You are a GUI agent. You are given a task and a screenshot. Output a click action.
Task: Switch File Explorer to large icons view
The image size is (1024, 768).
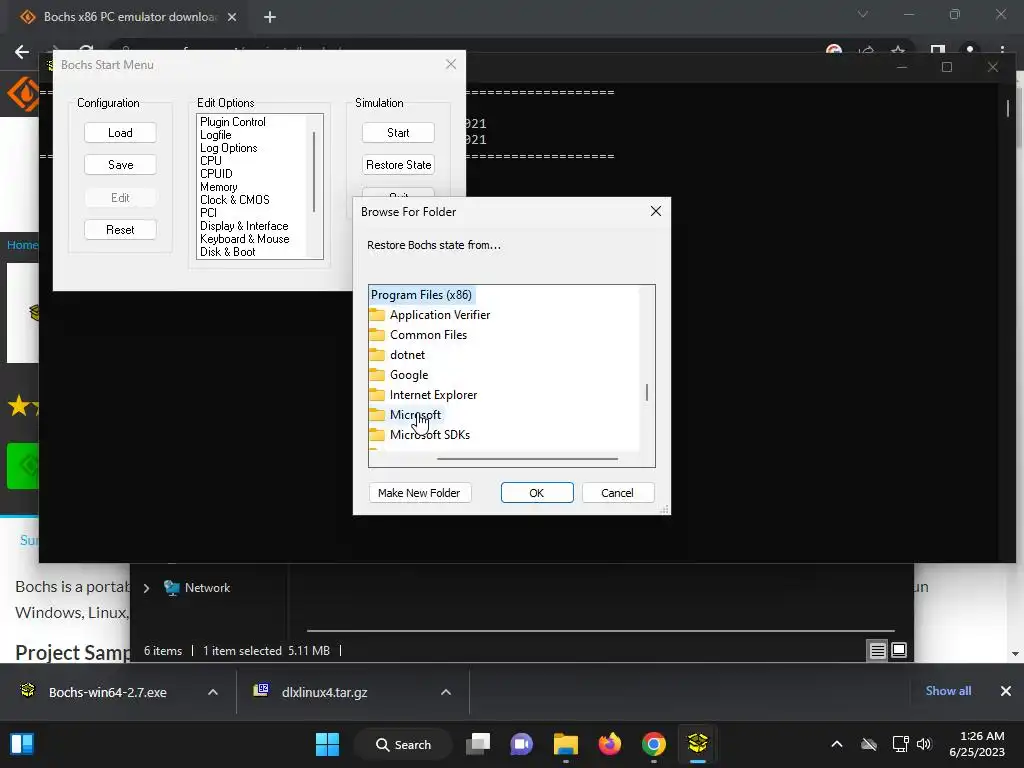click(899, 650)
